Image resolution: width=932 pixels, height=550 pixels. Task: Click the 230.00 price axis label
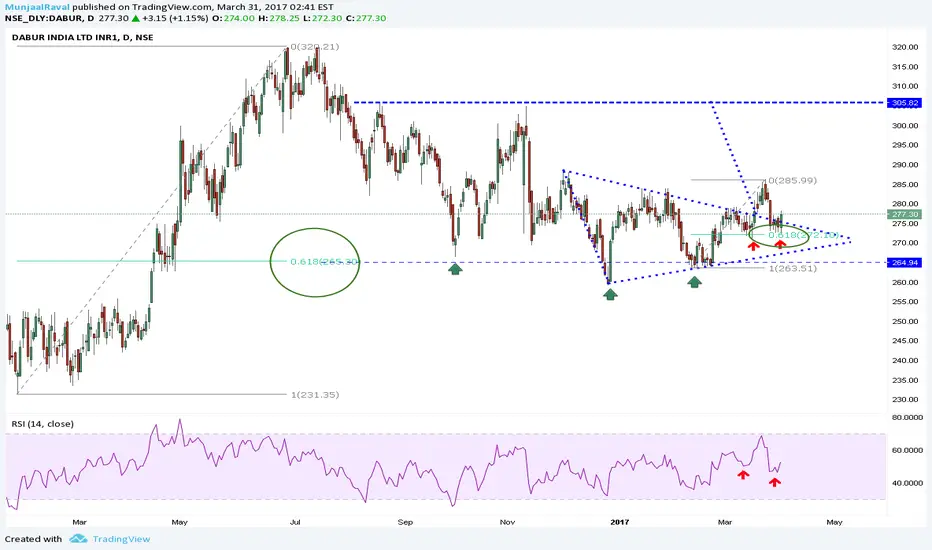tap(905, 399)
